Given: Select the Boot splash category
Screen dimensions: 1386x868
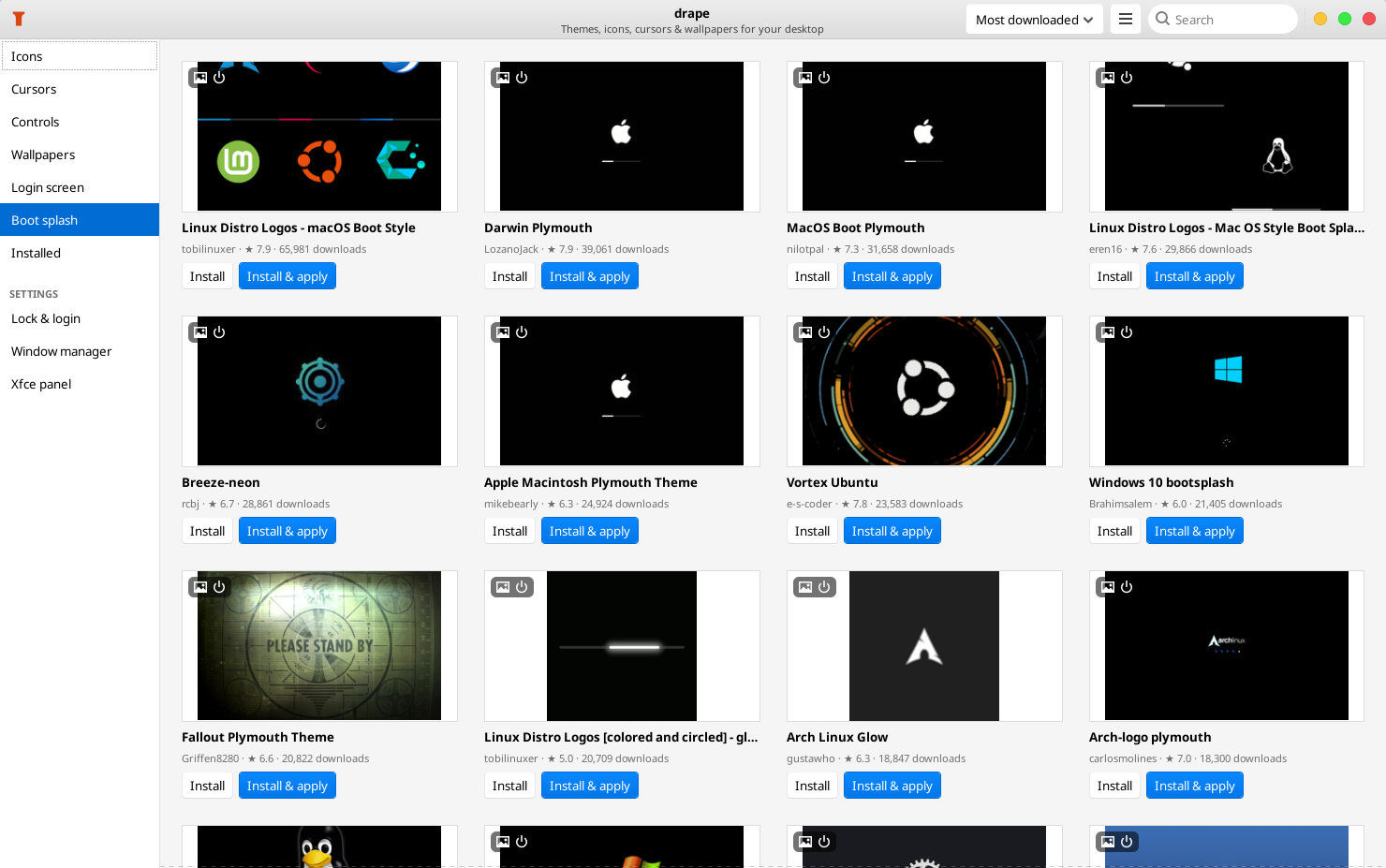Looking at the screenshot, I should (x=80, y=220).
